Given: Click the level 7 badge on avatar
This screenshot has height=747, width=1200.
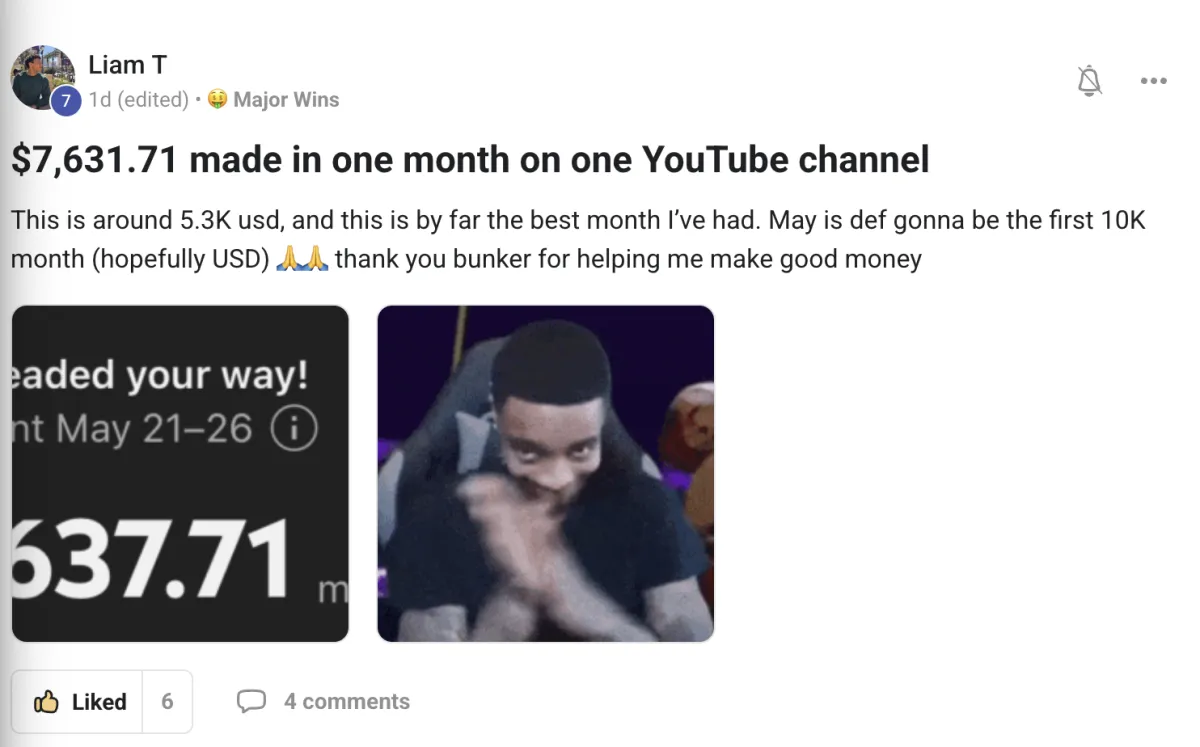Looking at the screenshot, I should pos(66,101).
